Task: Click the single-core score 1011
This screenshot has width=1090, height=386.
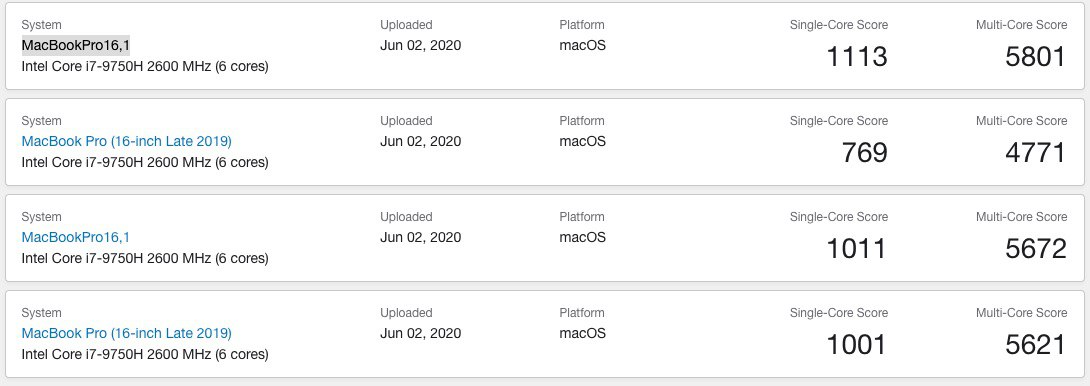Action: pos(856,248)
